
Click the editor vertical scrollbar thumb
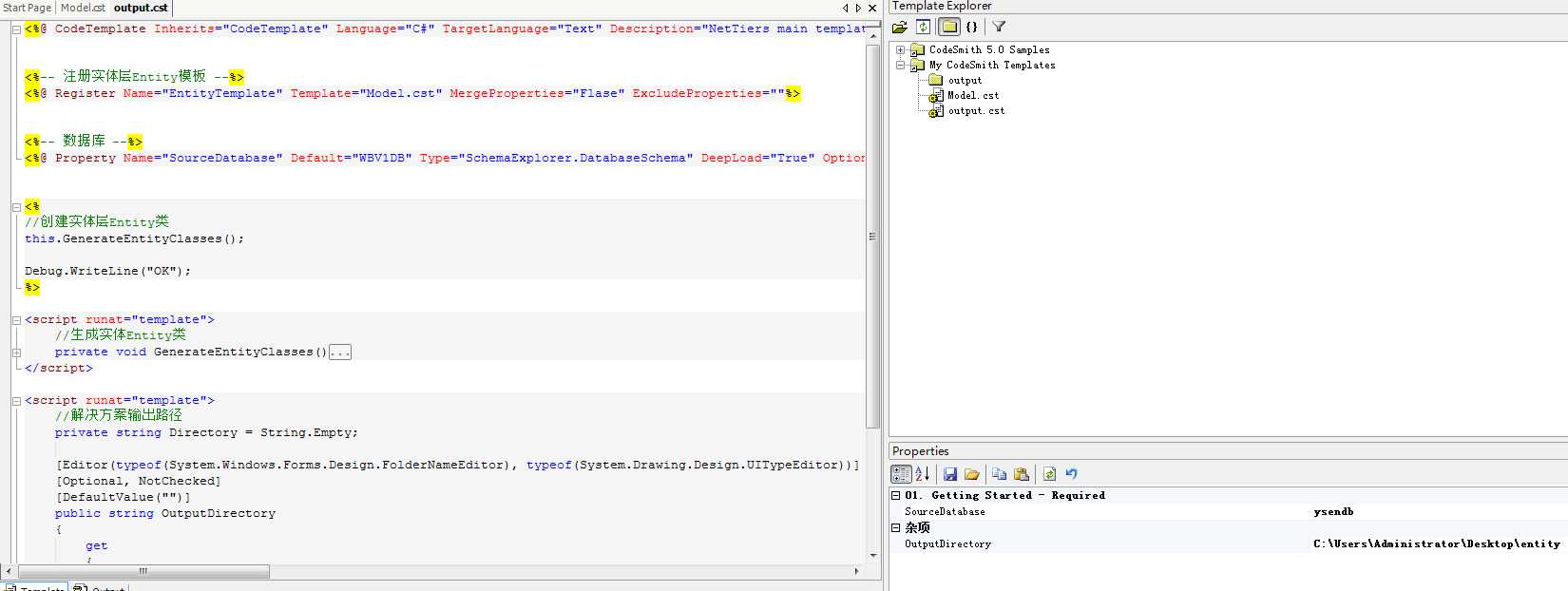pyautogui.click(x=872, y=236)
